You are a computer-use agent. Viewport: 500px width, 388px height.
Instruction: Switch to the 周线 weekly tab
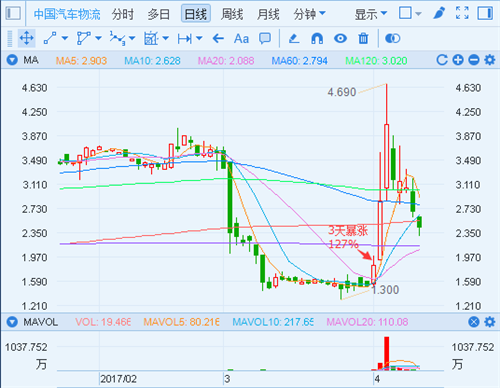[232, 14]
